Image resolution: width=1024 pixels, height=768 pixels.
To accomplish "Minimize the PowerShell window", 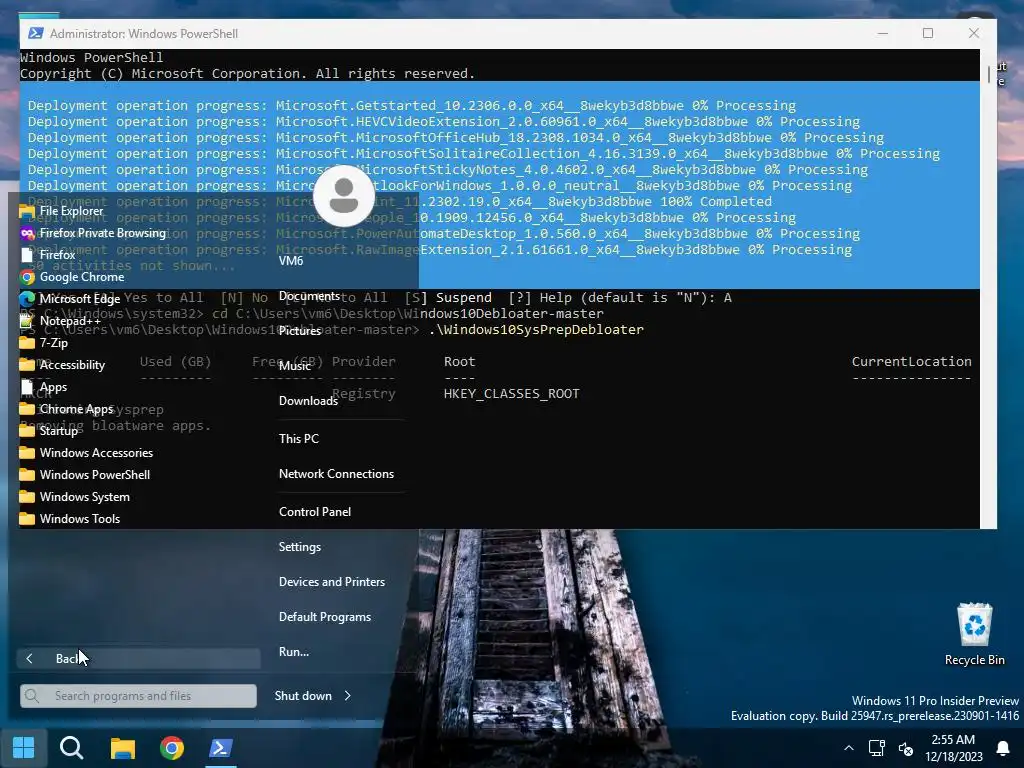I will 882,33.
